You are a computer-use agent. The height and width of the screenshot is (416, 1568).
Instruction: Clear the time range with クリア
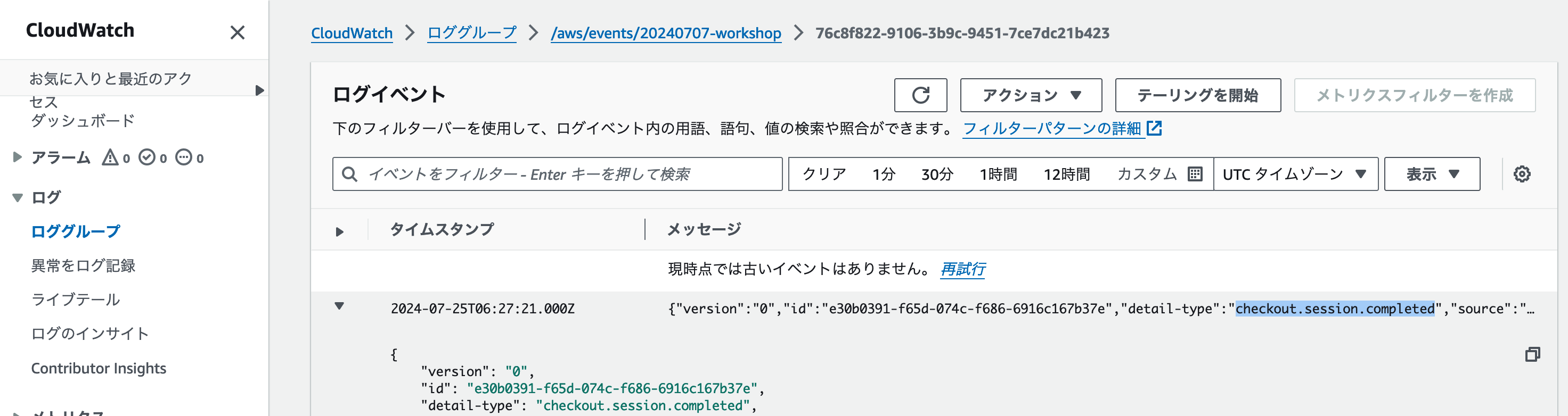click(824, 174)
